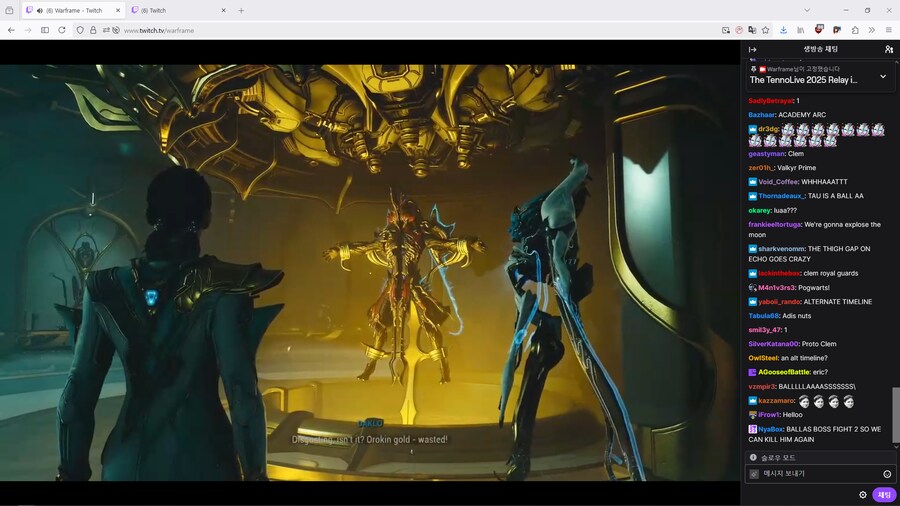Image resolution: width=900 pixels, height=506 pixels.
Task: Click username dr3dg in chat
Action: point(768,129)
